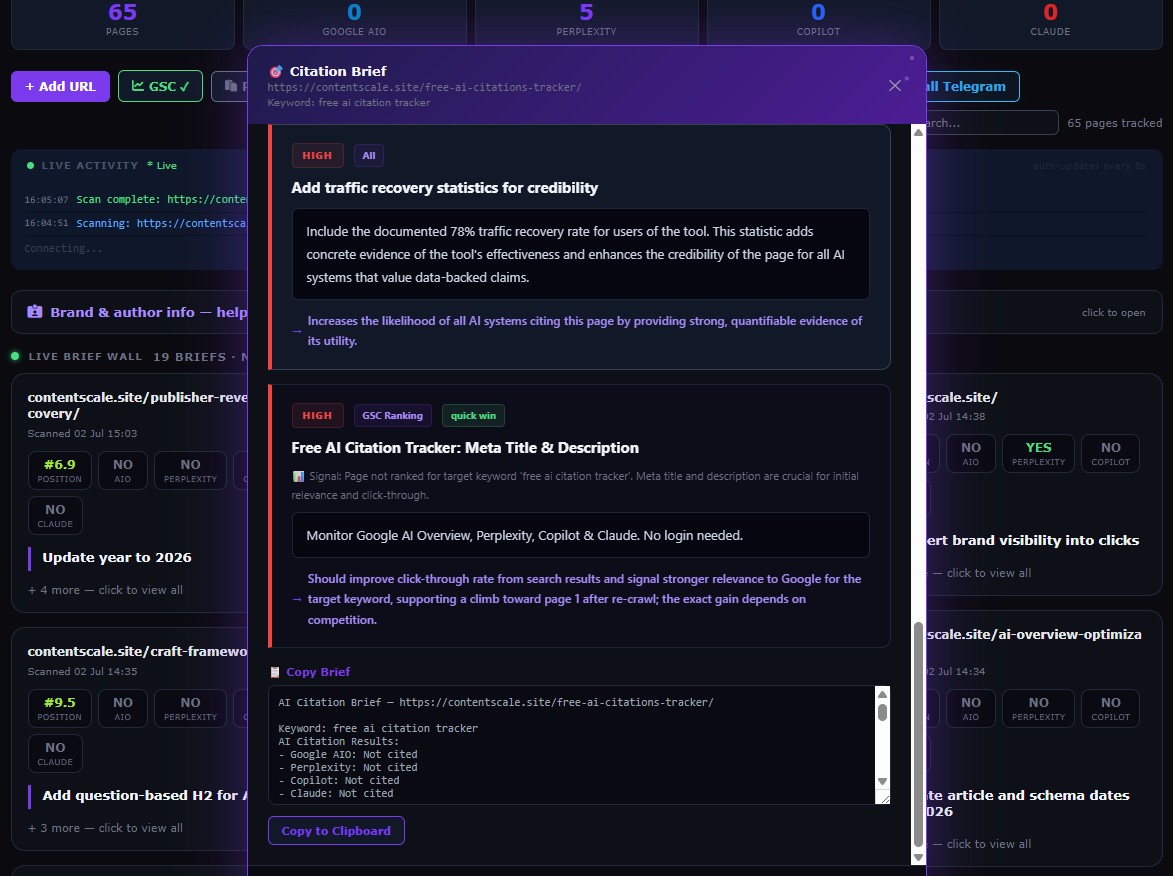This screenshot has width=1173, height=876.
Task: Click NO CLAUDE badge on craft-framework card
Action: click(55, 753)
